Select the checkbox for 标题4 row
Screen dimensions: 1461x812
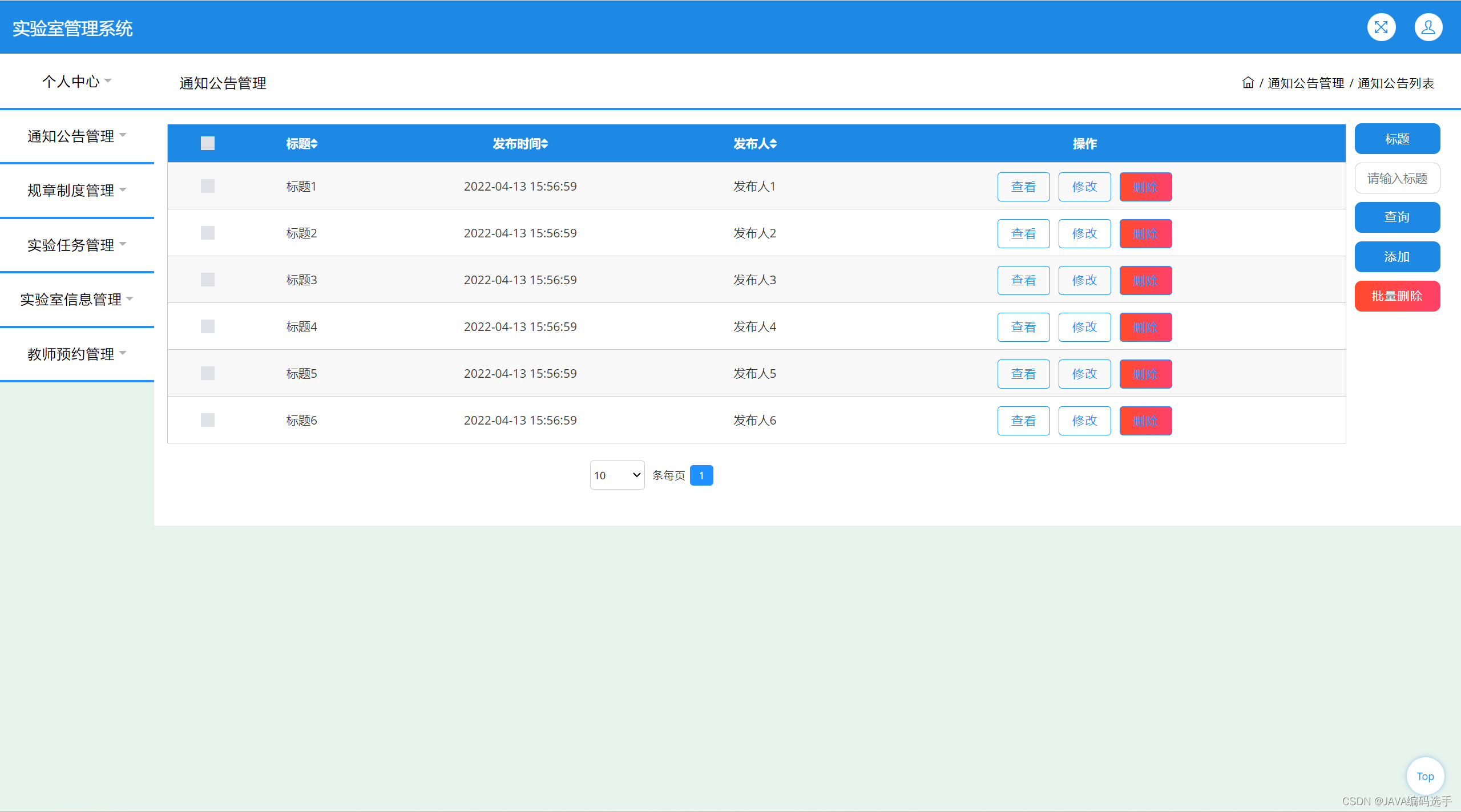pyautogui.click(x=208, y=326)
